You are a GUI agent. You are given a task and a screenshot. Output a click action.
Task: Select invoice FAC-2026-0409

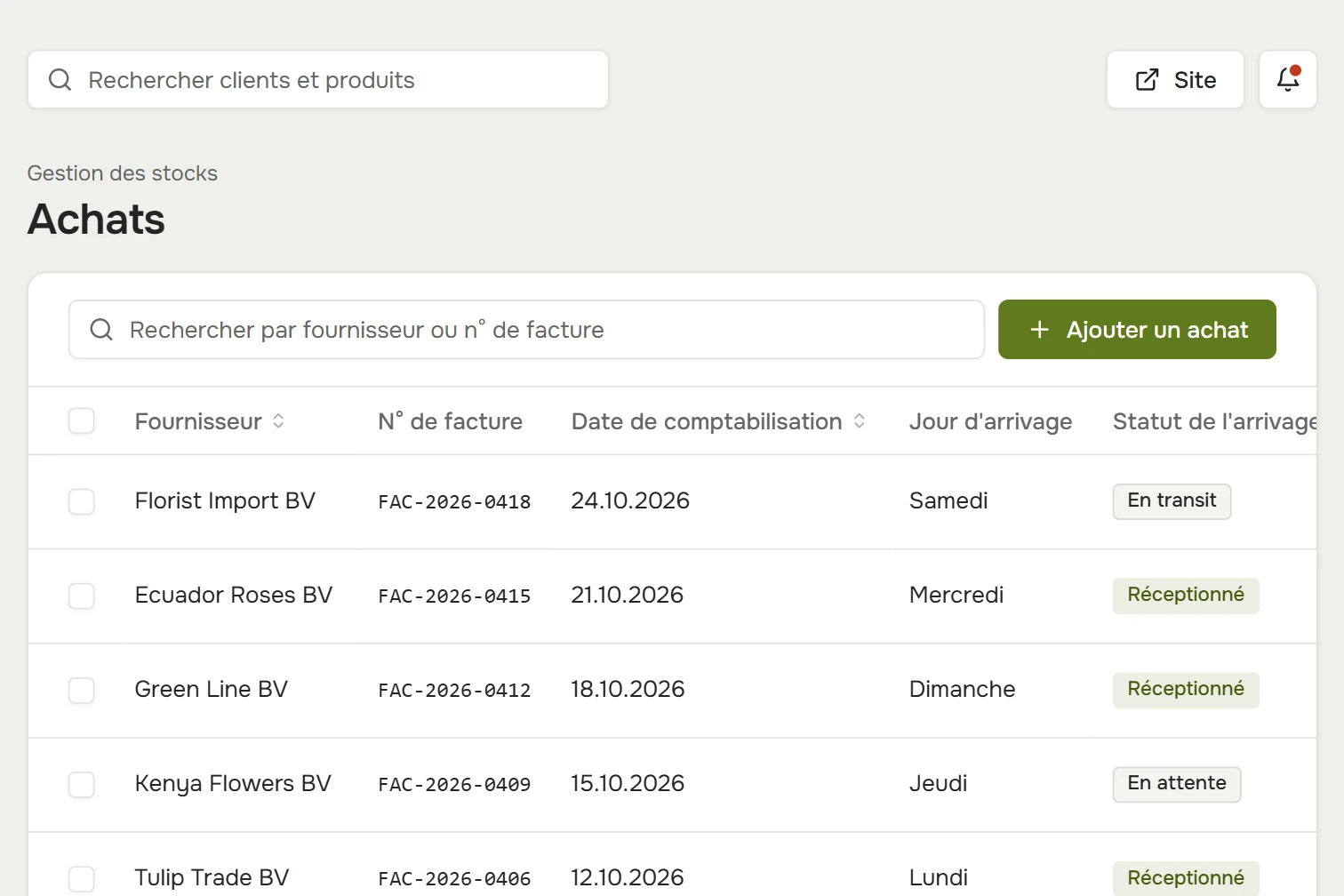coord(454,785)
